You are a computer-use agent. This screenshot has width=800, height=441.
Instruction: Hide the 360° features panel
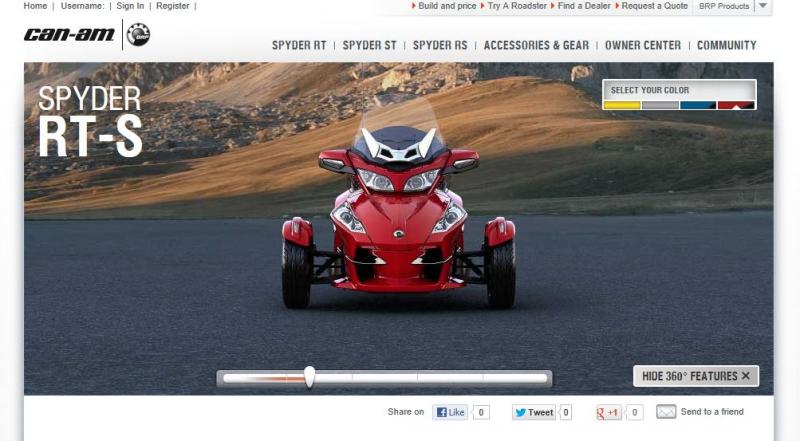click(696, 376)
